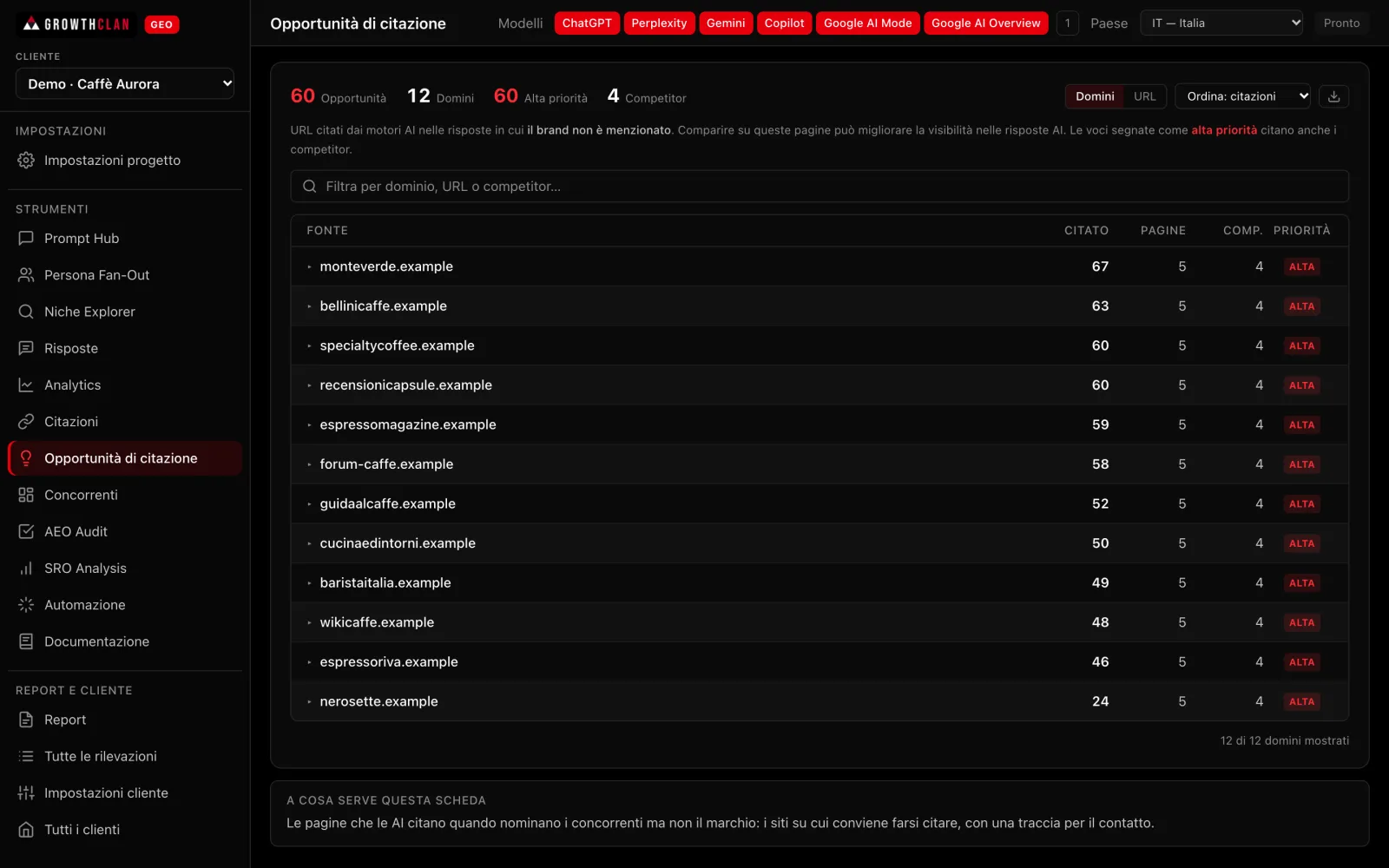Toggle the Perplexity model filter

659,23
